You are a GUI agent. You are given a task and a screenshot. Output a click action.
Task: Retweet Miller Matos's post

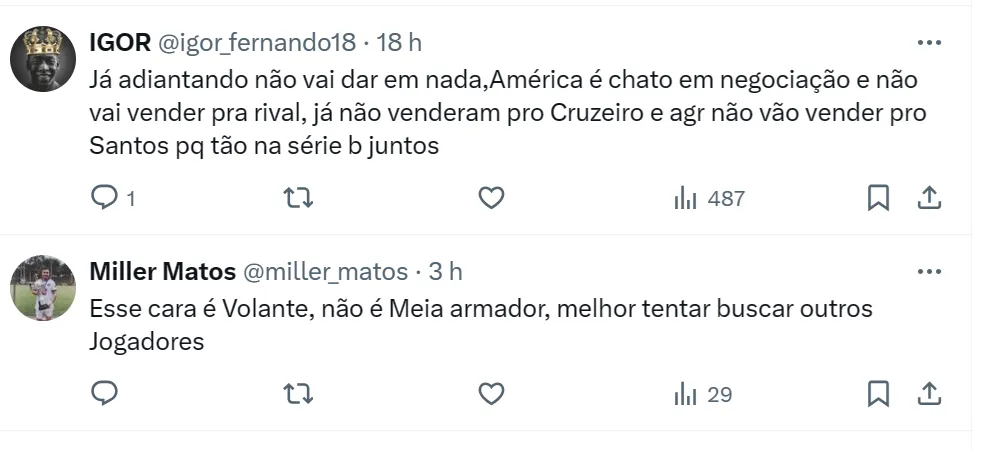[299, 394]
